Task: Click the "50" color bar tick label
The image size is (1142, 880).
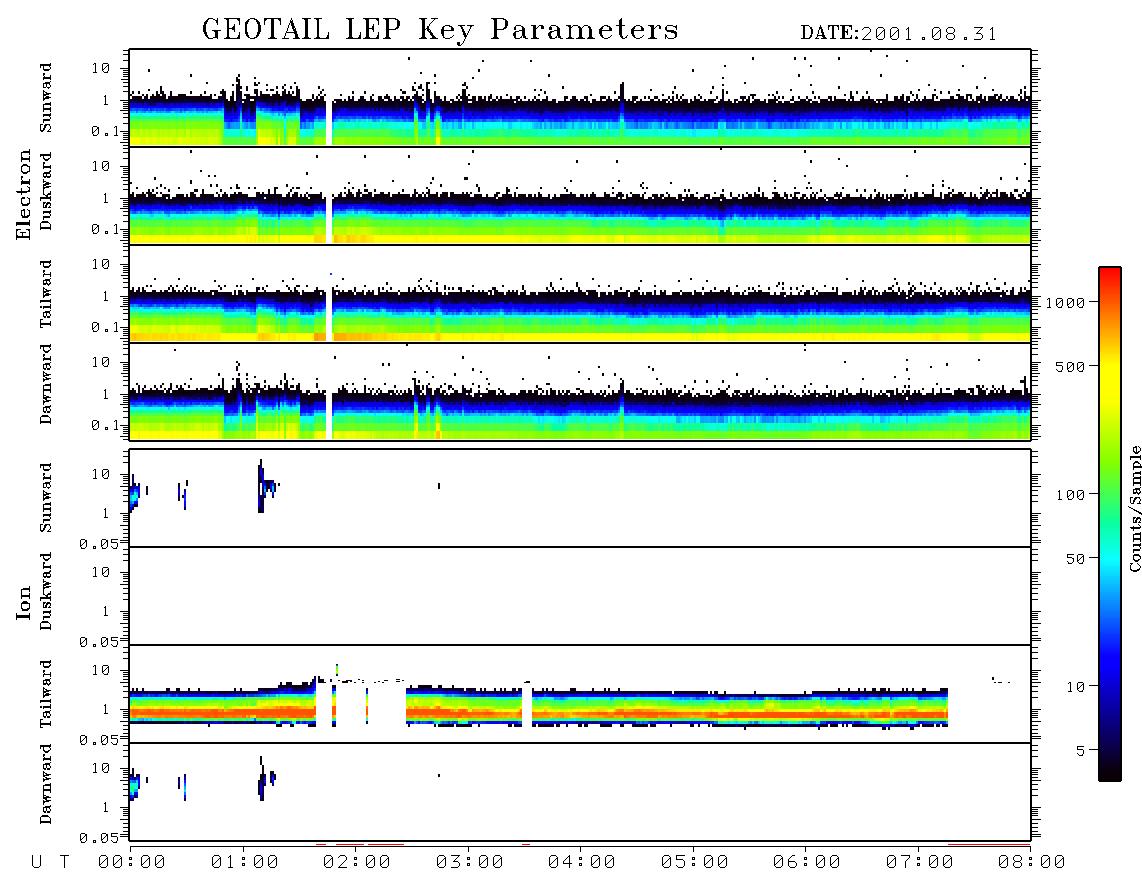Action: click(x=1075, y=559)
